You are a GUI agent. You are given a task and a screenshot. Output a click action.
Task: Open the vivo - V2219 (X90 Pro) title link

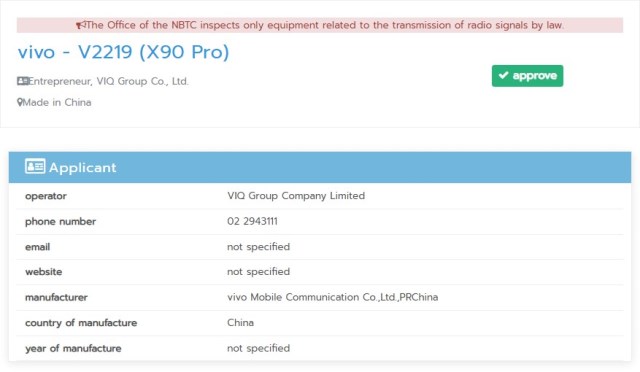123,52
